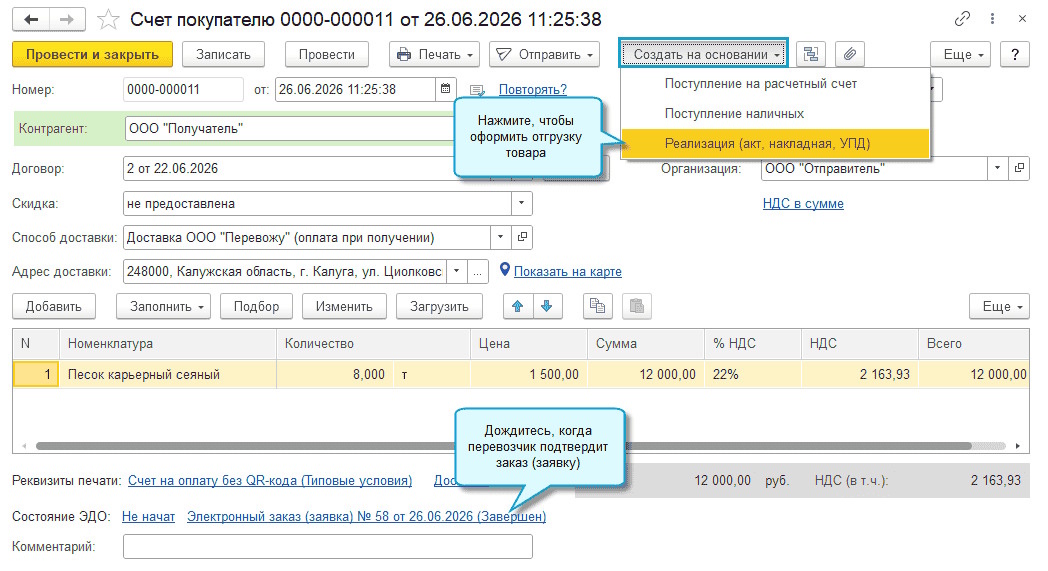Image resolution: width=1048 pixels, height=571 pixels.
Task: Open Счет на оплату без QR-кода link
Action: pyautogui.click(x=270, y=480)
